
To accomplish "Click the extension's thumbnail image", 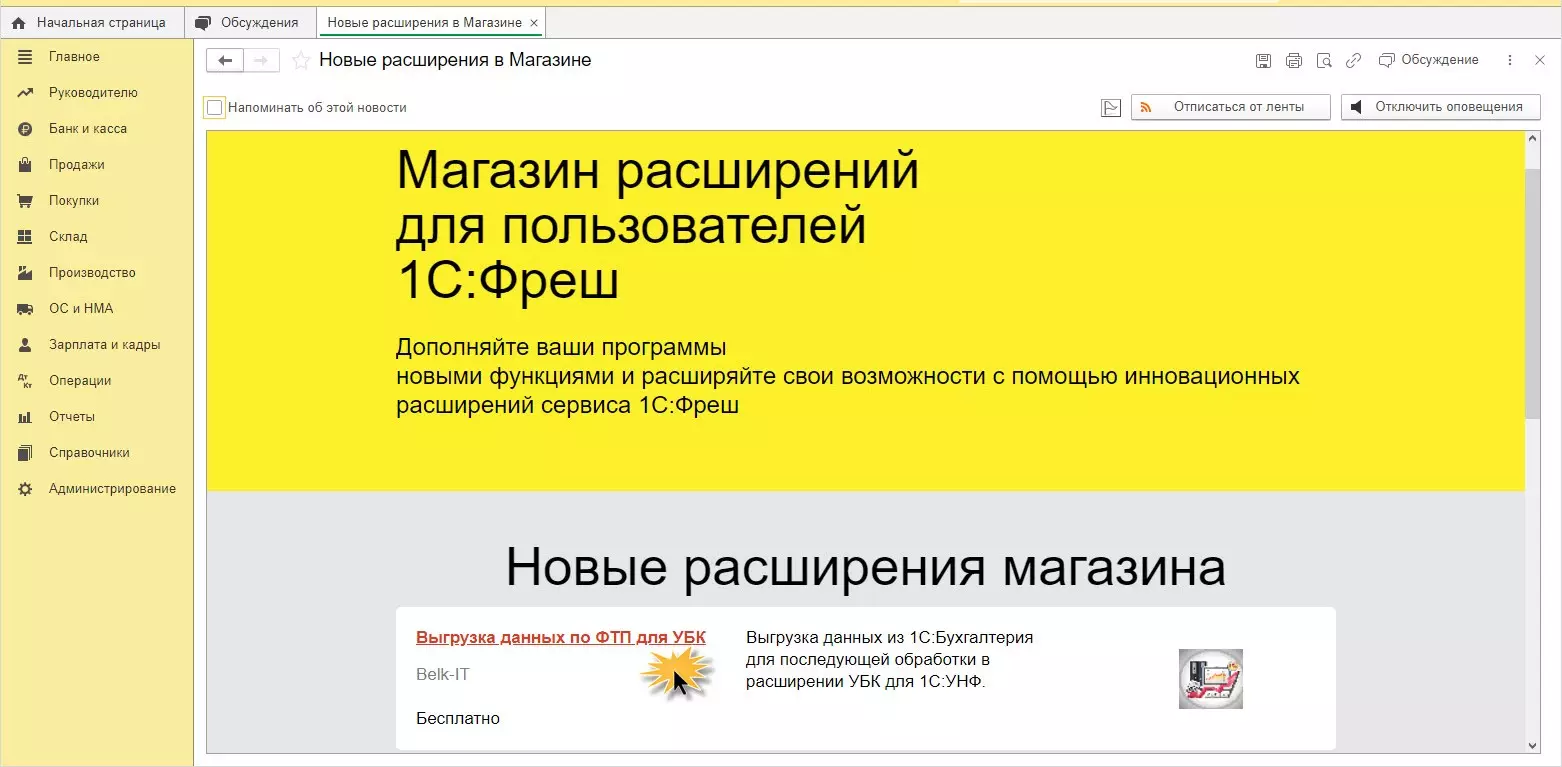I will coord(1211,679).
